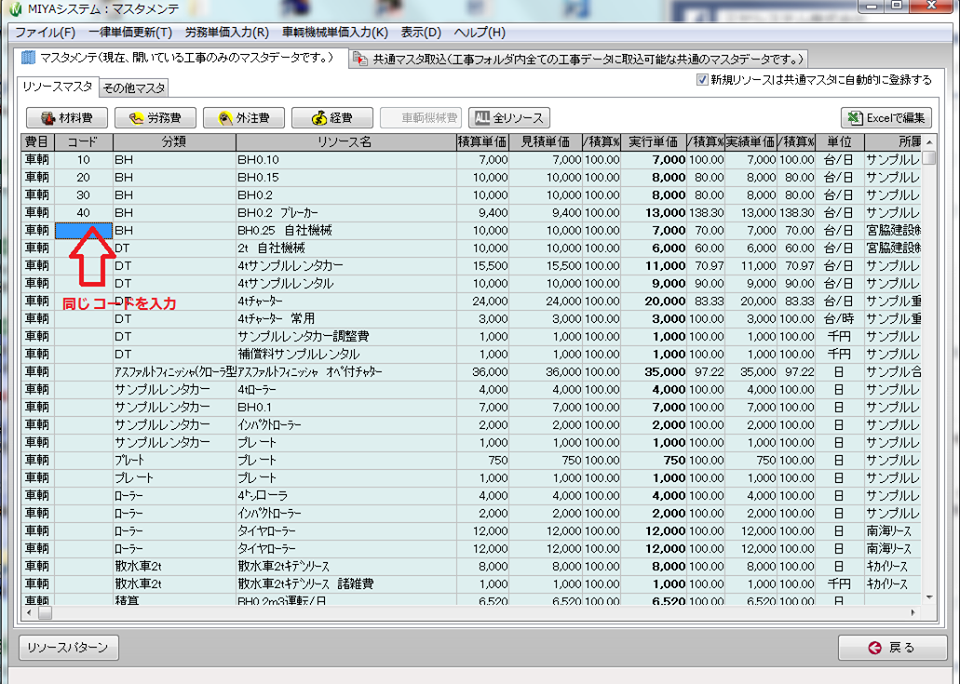Viewport: 960px width, 684px height.
Task: Click the 材料費 button icon
Action: (x=48, y=118)
